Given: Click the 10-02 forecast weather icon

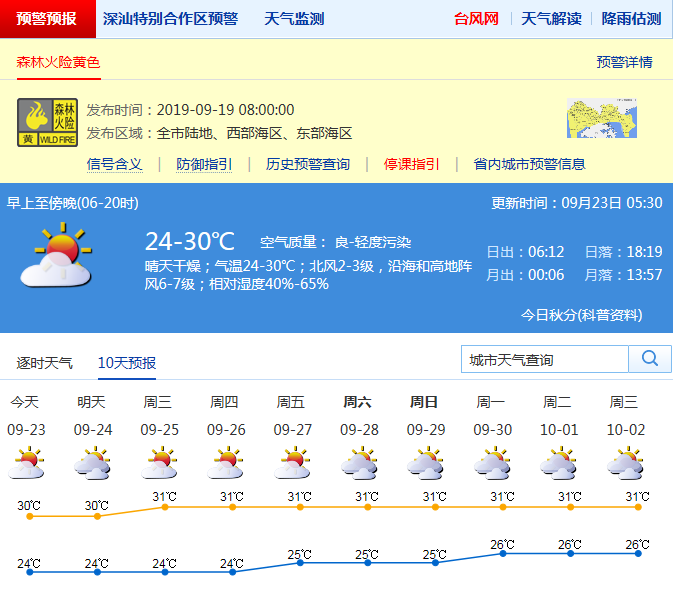Looking at the screenshot, I should [x=625, y=464].
